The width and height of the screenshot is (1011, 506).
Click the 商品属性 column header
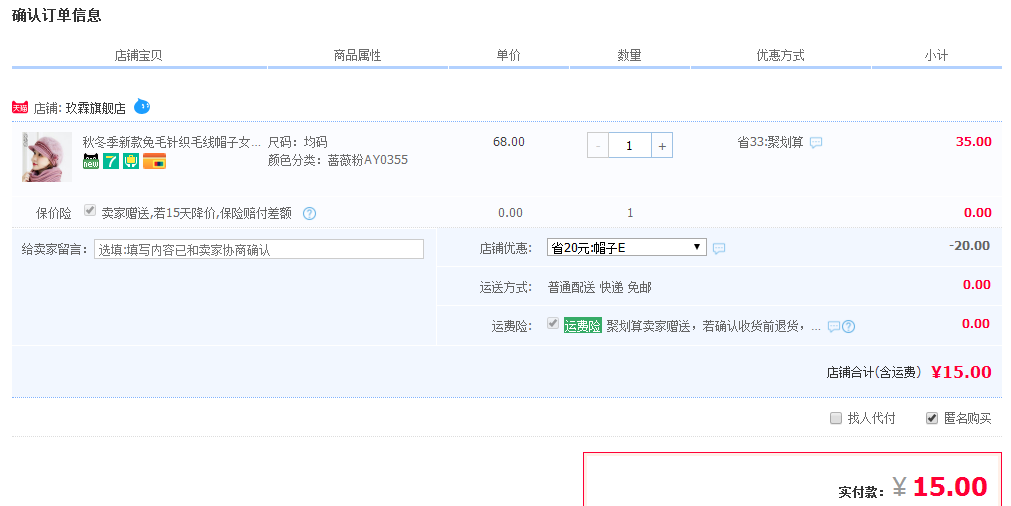pos(357,55)
